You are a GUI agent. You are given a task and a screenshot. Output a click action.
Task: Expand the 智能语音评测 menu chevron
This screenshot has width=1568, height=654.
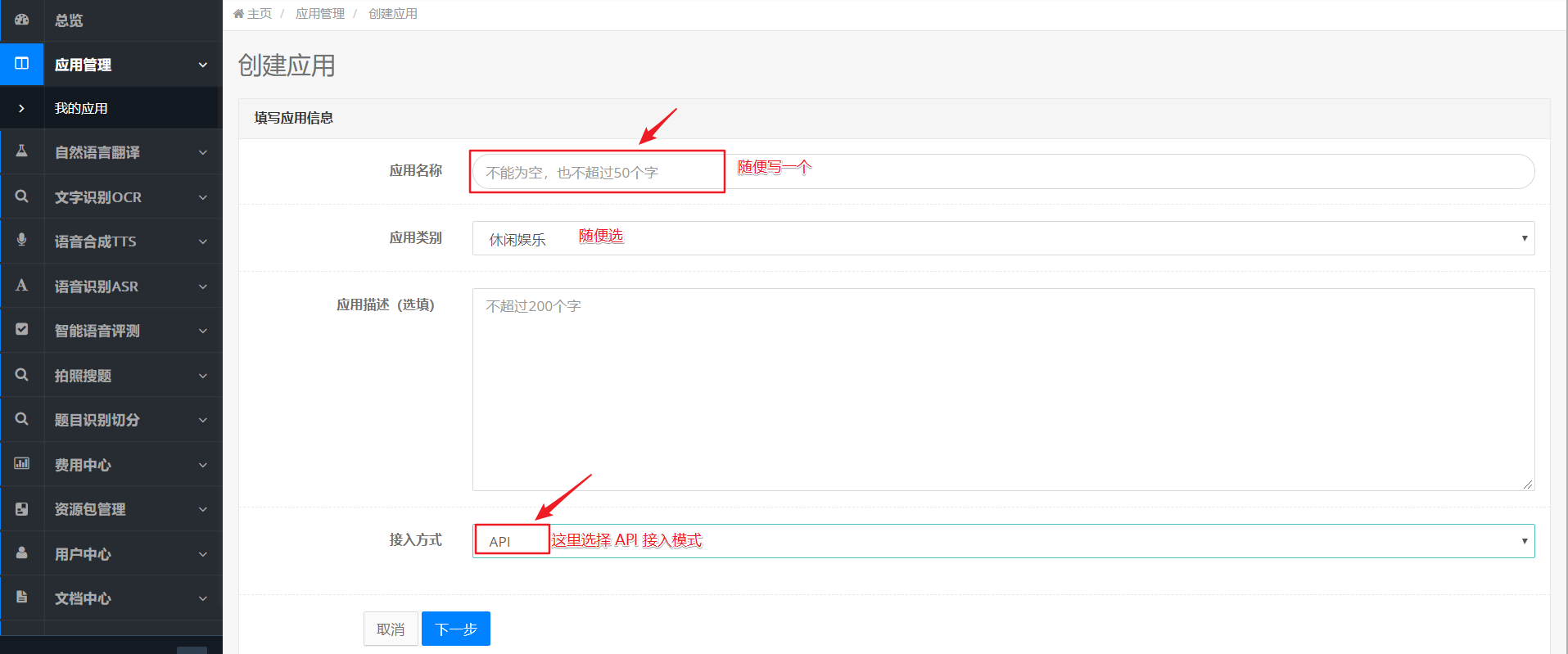click(x=203, y=331)
